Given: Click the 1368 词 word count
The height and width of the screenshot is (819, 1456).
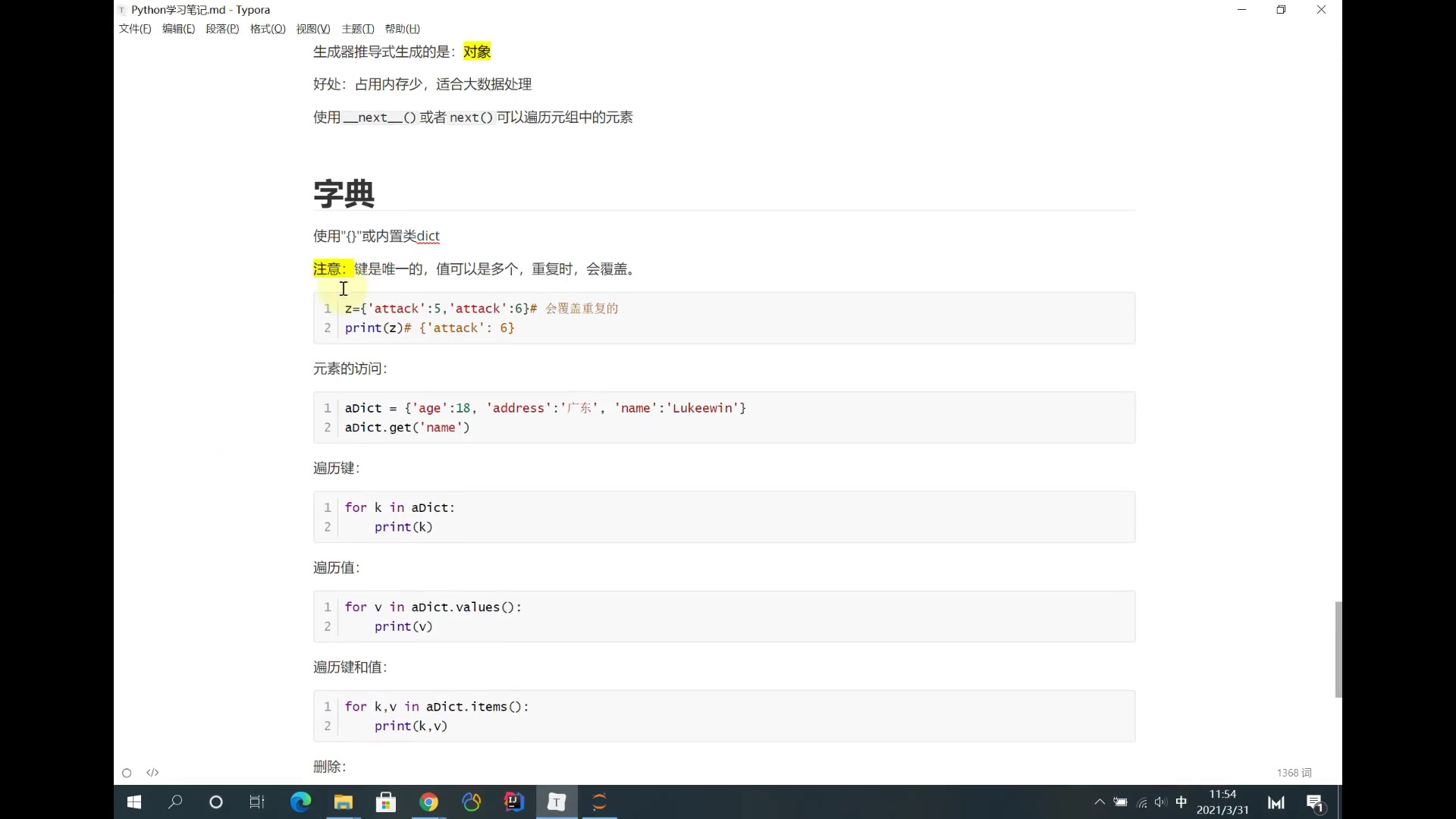Looking at the screenshot, I should [x=1294, y=773].
